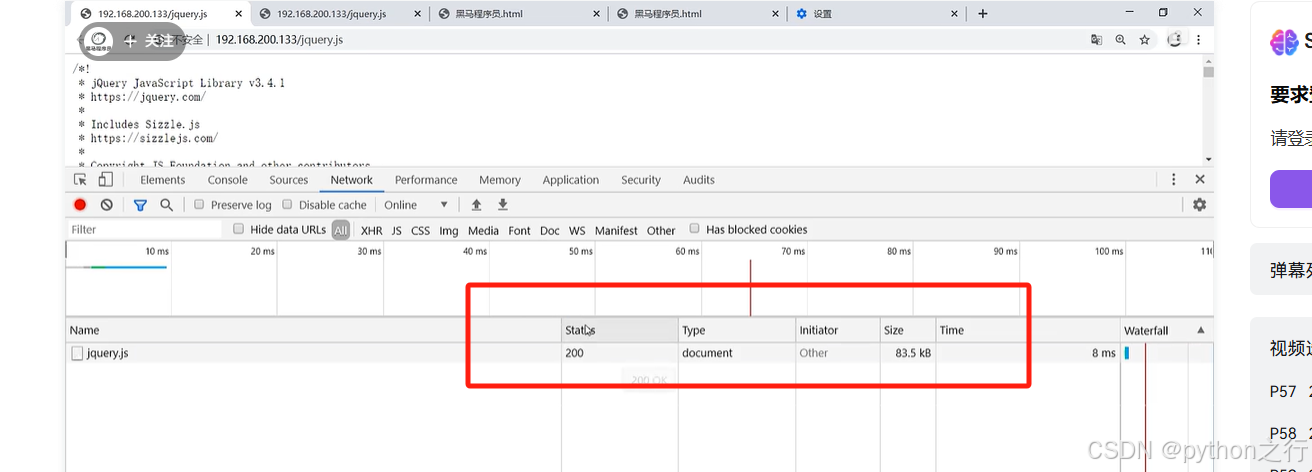Open the Performance panel
This screenshot has height=472, width=1312.
tap(426, 180)
